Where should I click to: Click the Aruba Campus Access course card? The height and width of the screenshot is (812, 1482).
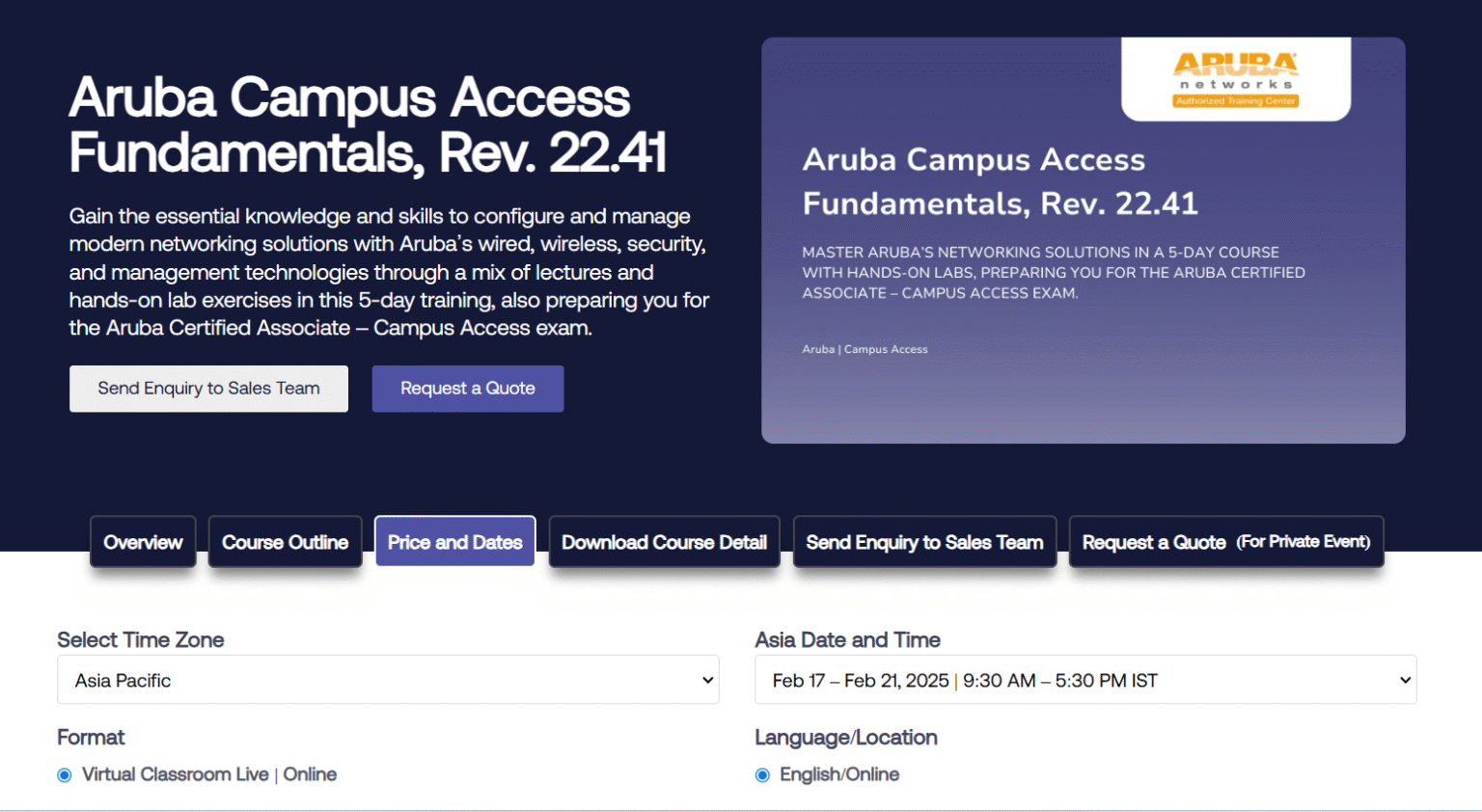tap(1084, 239)
